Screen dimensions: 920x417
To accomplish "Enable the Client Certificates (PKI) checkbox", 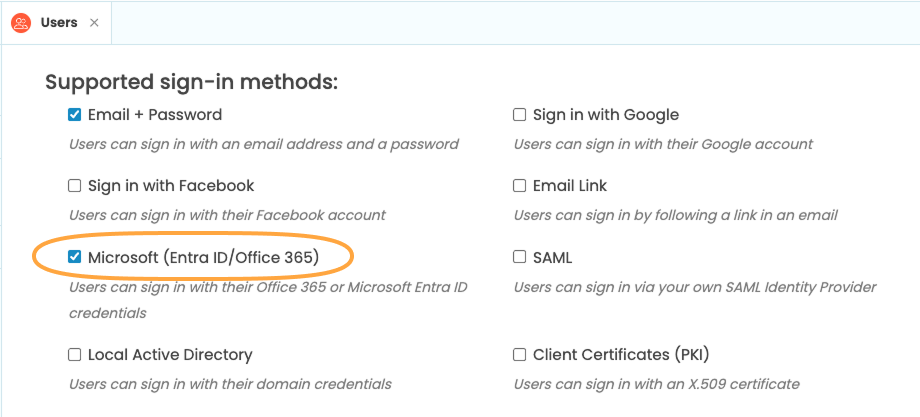I will (x=520, y=355).
